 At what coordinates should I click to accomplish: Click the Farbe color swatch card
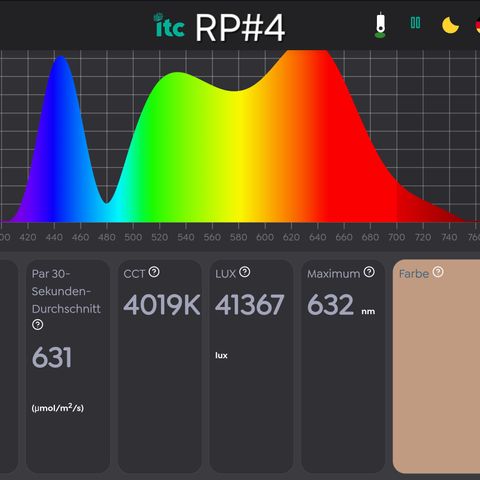click(x=436, y=366)
